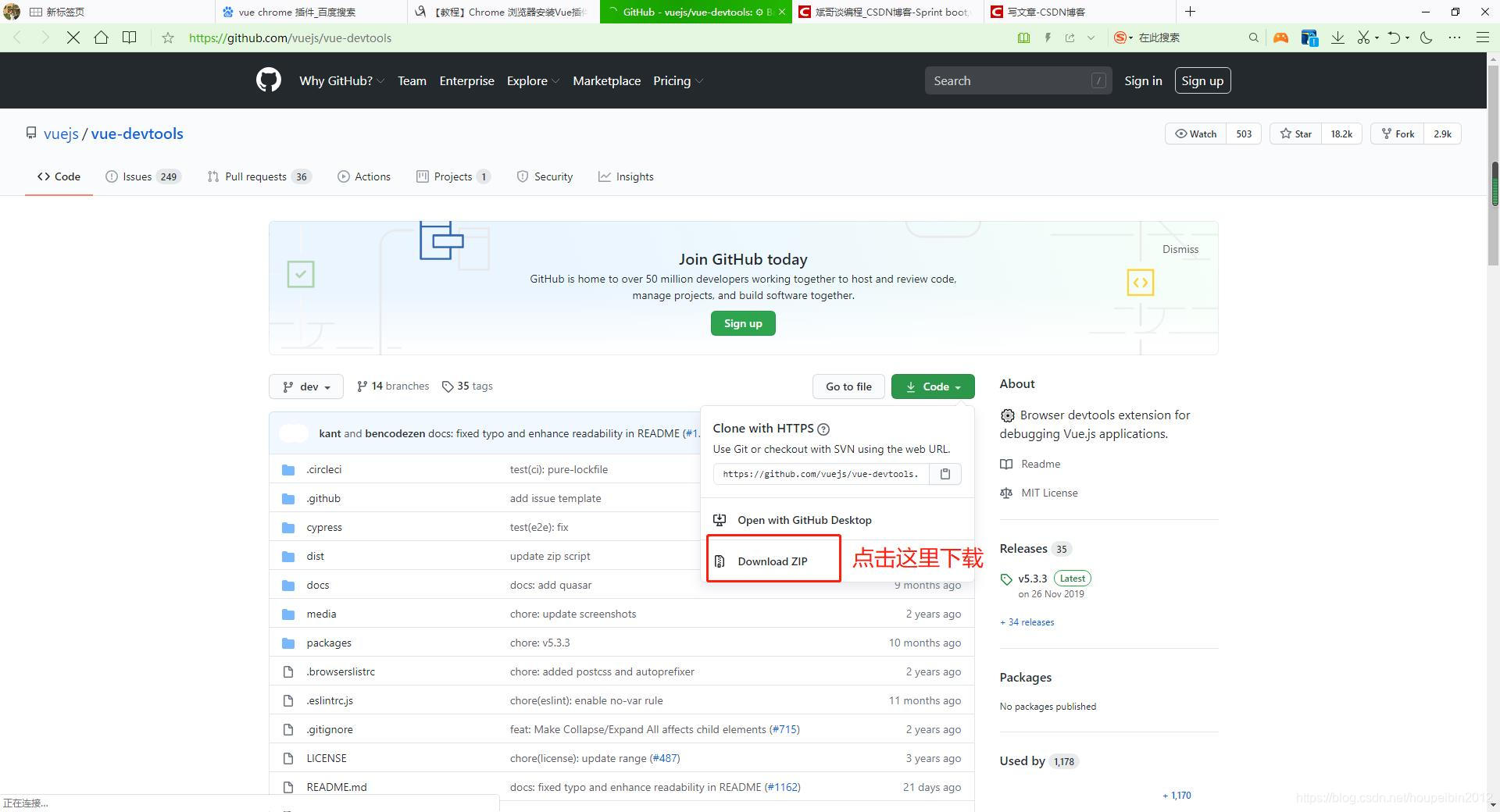Image resolution: width=1500 pixels, height=812 pixels.
Task: Open Clone with HTTPS help question icon
Action: point(823,429)
